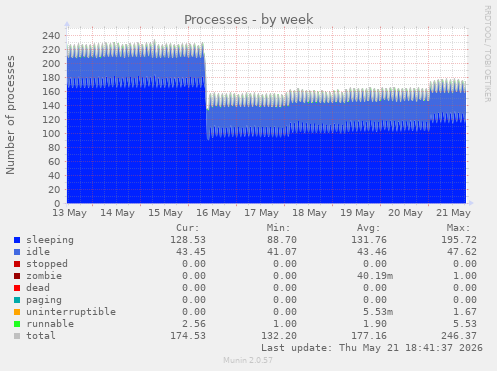Viewport: 497px width, 371px height.
Task: Click zombie maximum value 1.00
Action: (x=465, y=276)
